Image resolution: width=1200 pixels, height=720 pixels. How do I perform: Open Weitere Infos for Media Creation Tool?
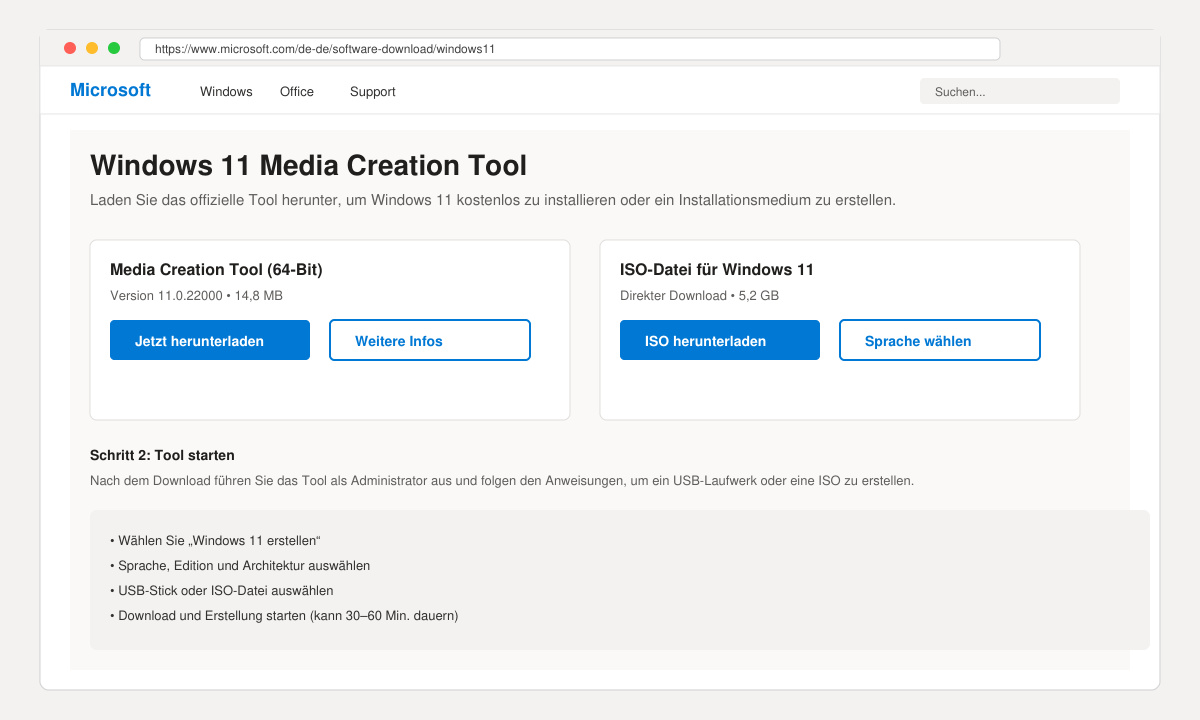430,340
